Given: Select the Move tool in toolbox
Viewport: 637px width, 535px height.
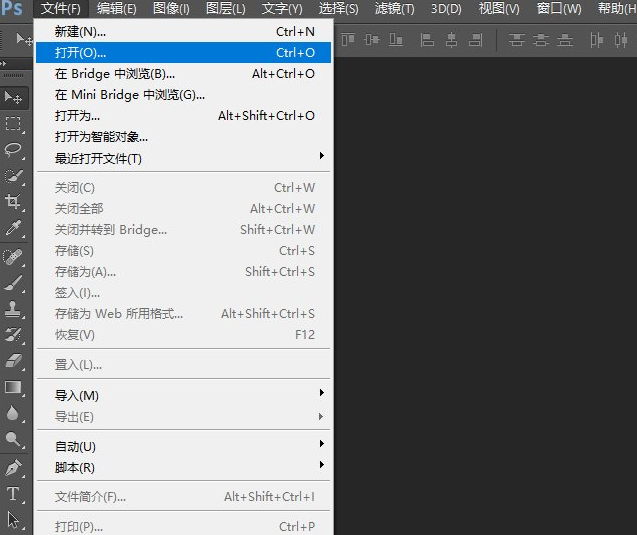Looking at the screenshot, I should tap(13, 97).
